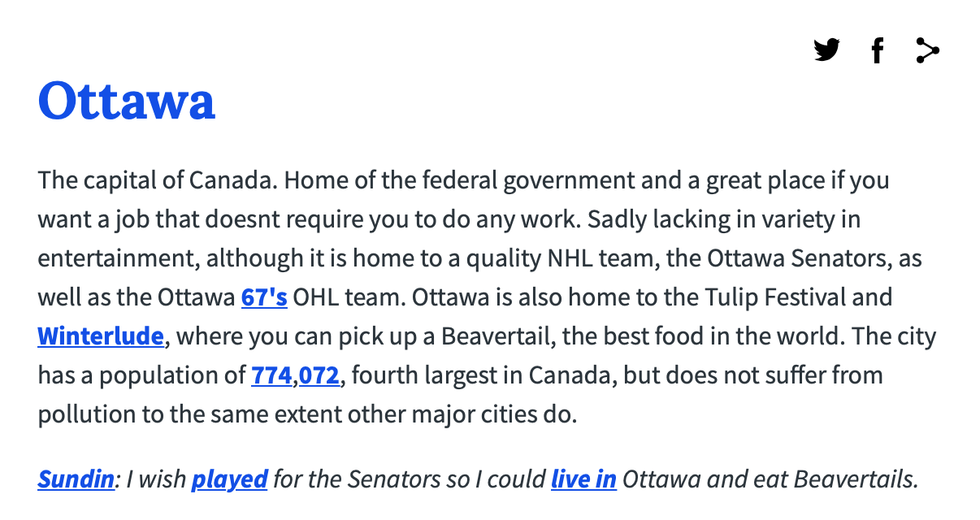
Task: Follow the "played" link
Action: click(229, 479)
